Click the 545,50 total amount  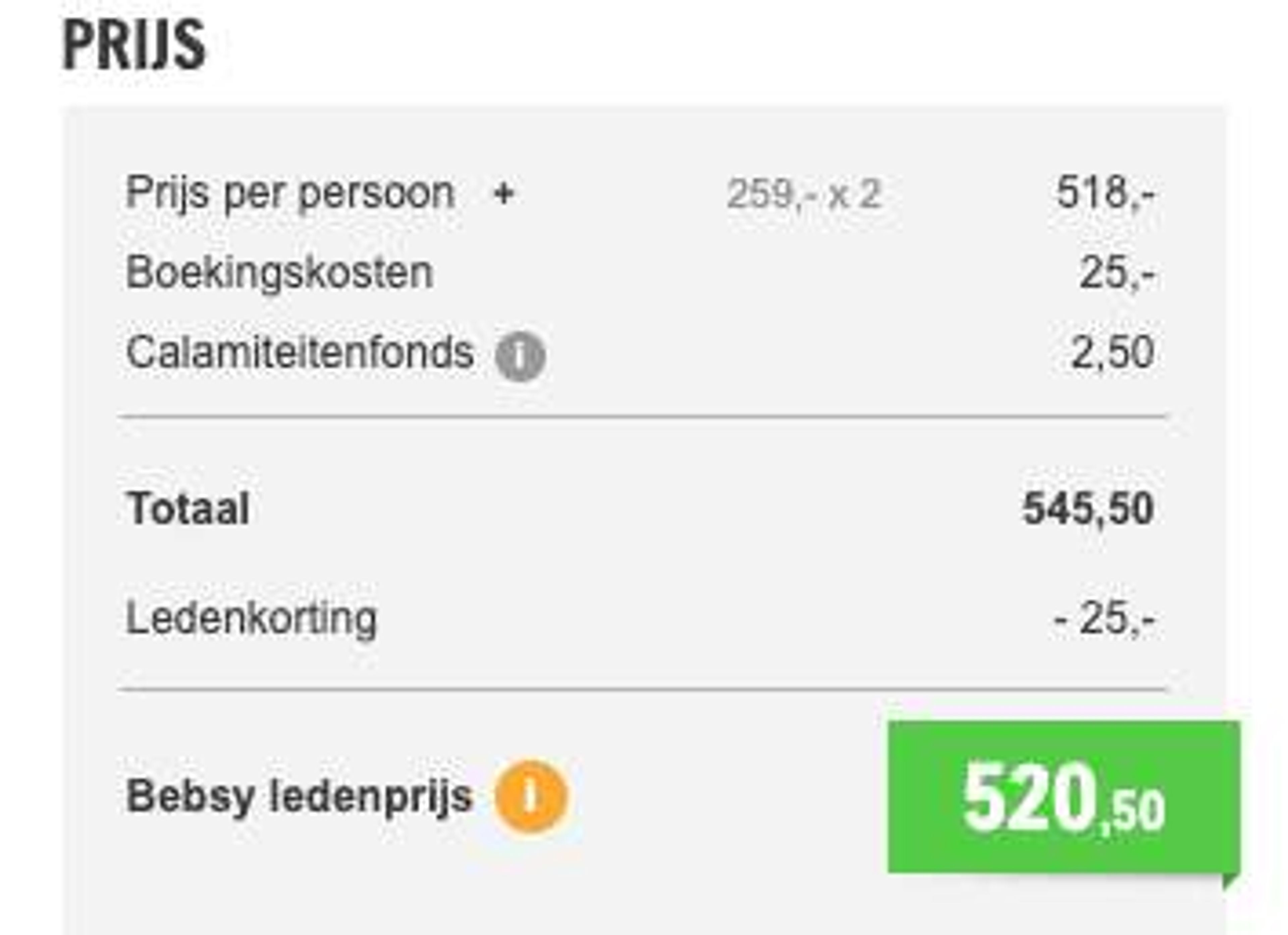(1087, 509)
